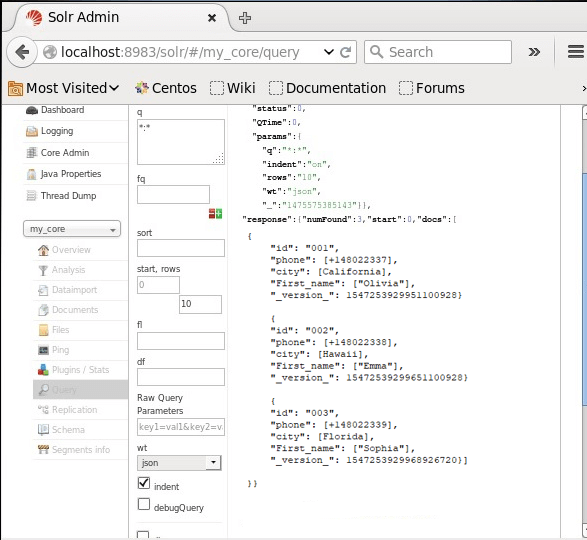This screenshot has width=587, height=540.
Task: Click the Documents icon
Action: (43, 310)
